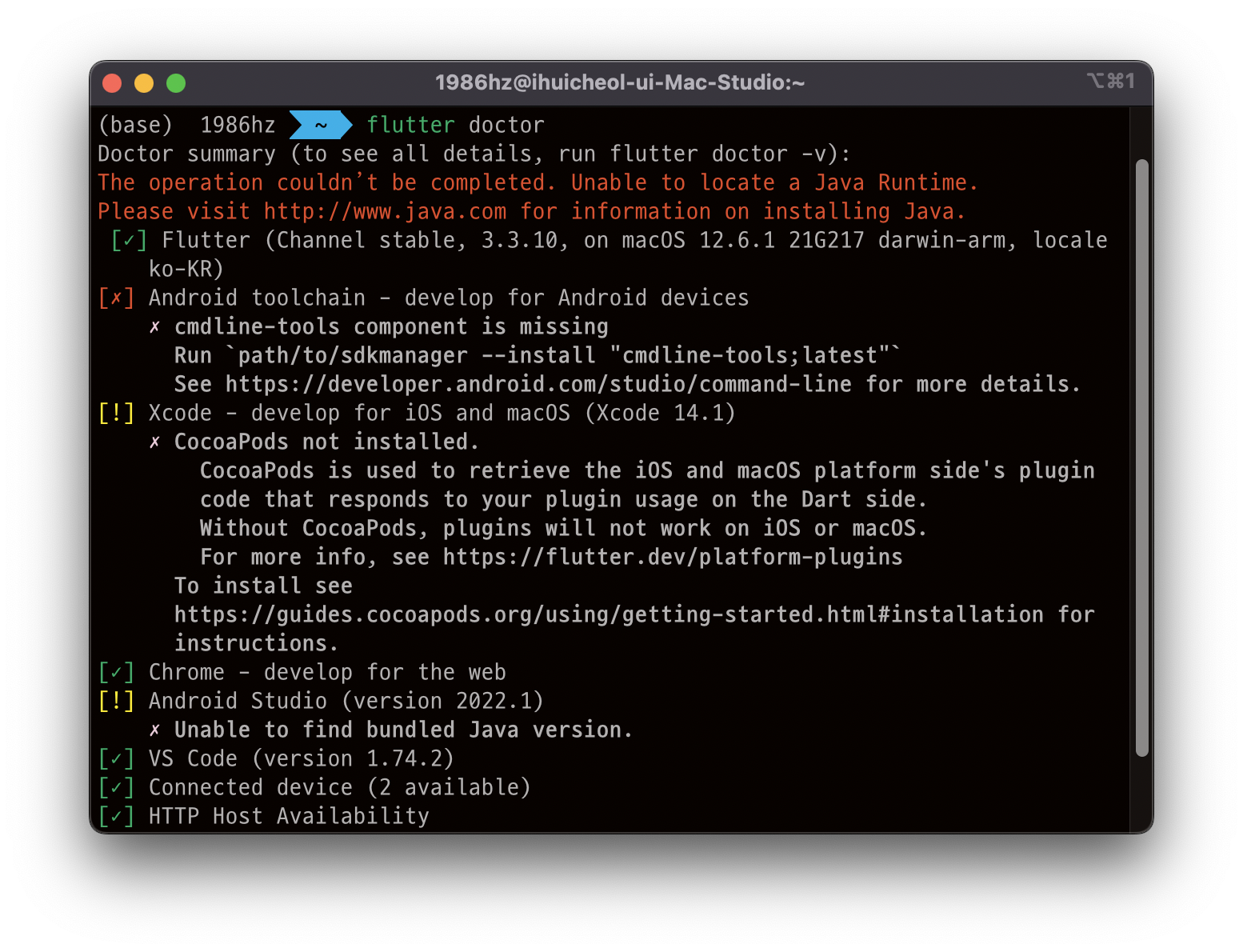This screenshot has height=952, width=1243.
Task: Click the 'Doctor summary' line
Action: (474, 154)
